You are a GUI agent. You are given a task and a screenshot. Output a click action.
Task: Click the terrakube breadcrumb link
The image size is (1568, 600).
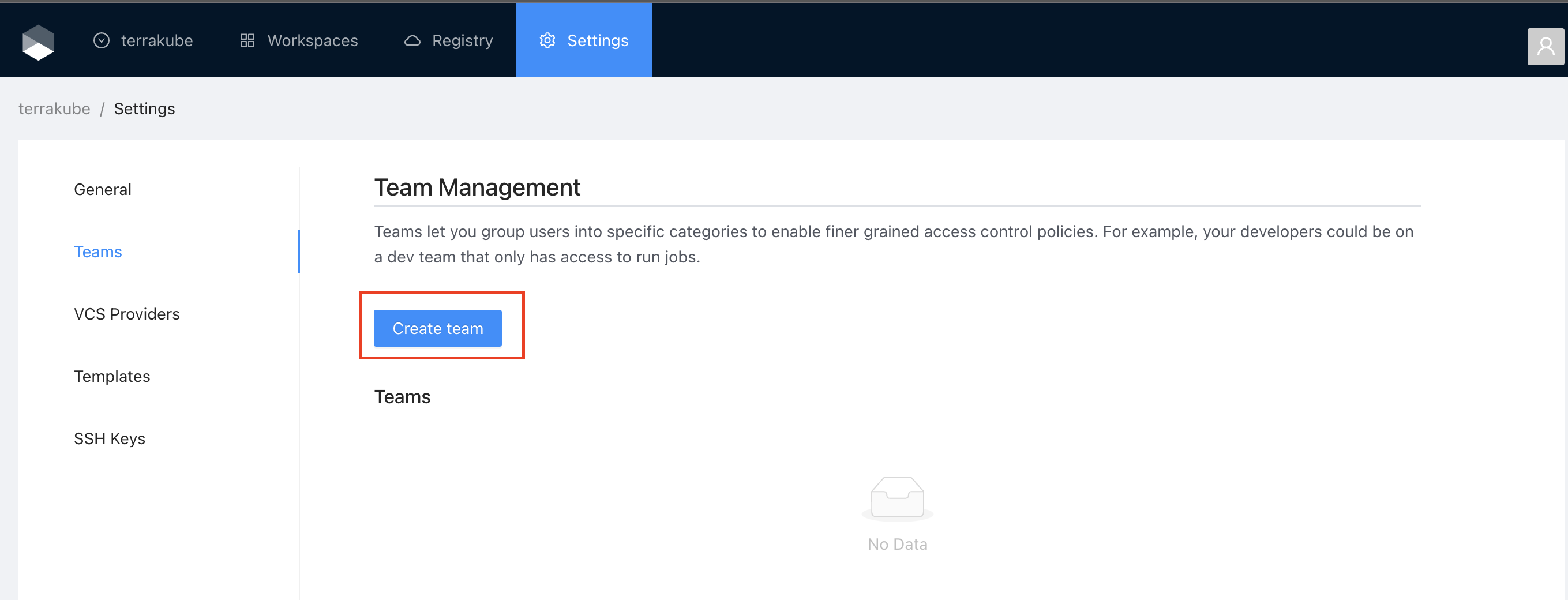click(x=54, y=108)
